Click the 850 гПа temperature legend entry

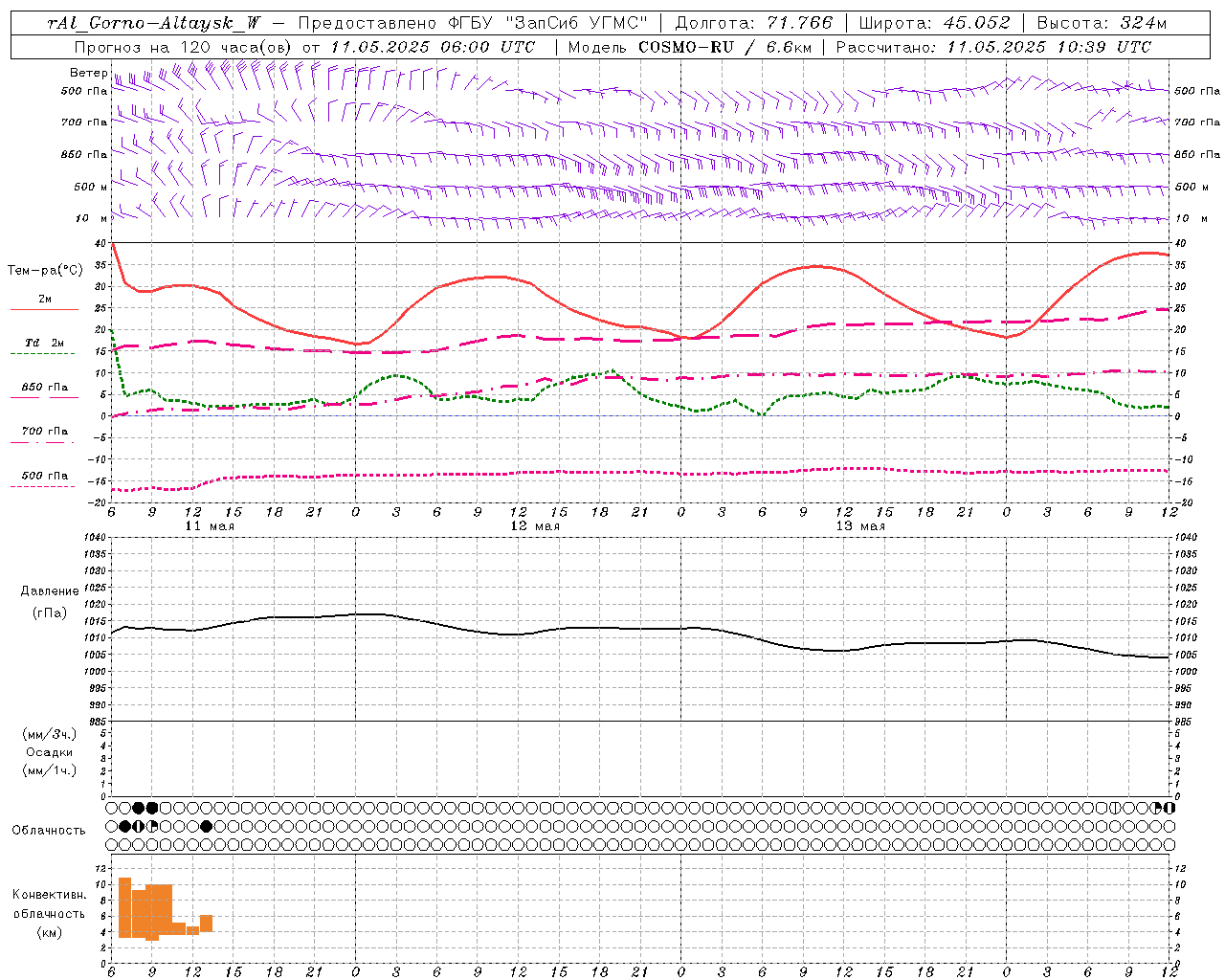coord(44,390)
